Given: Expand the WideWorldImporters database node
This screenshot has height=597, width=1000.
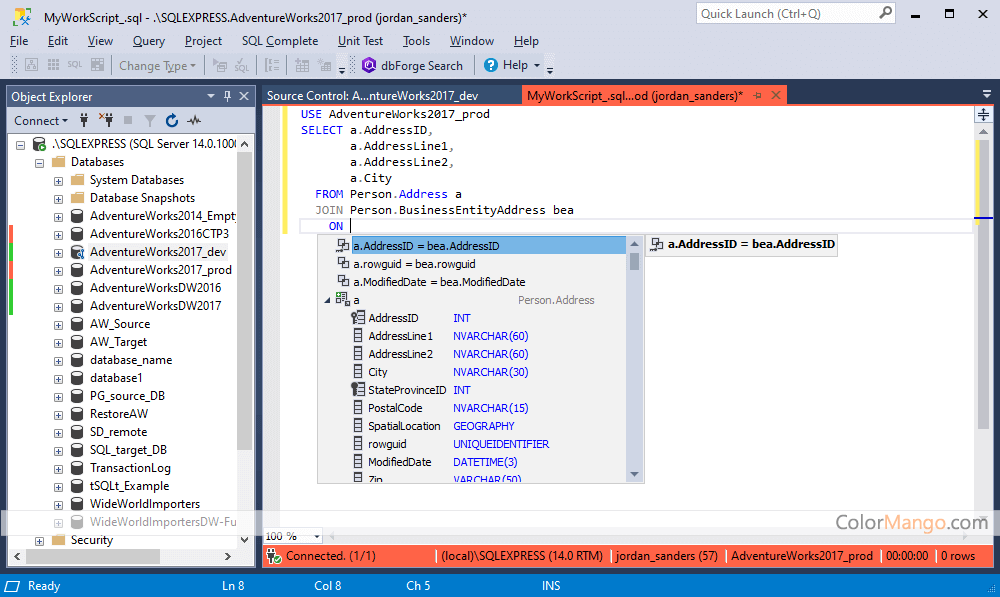Looking at the screenshot, I should coord(58,505).
